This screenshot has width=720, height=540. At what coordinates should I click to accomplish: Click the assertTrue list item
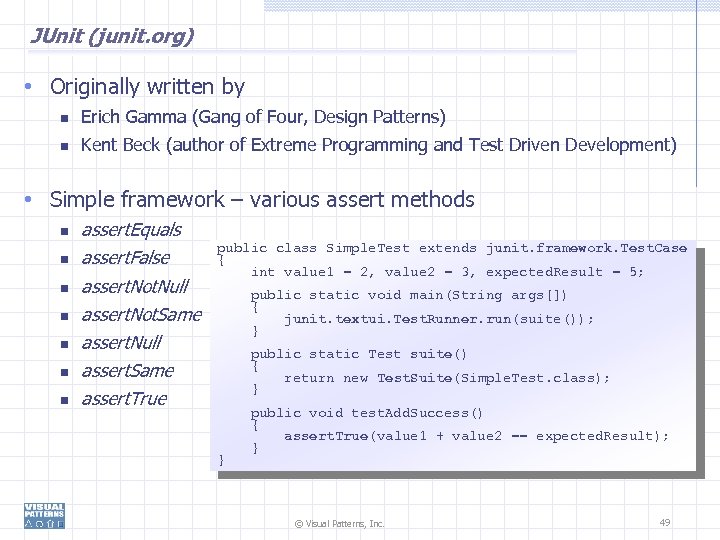pyautogui.click(x=124, y=399)
